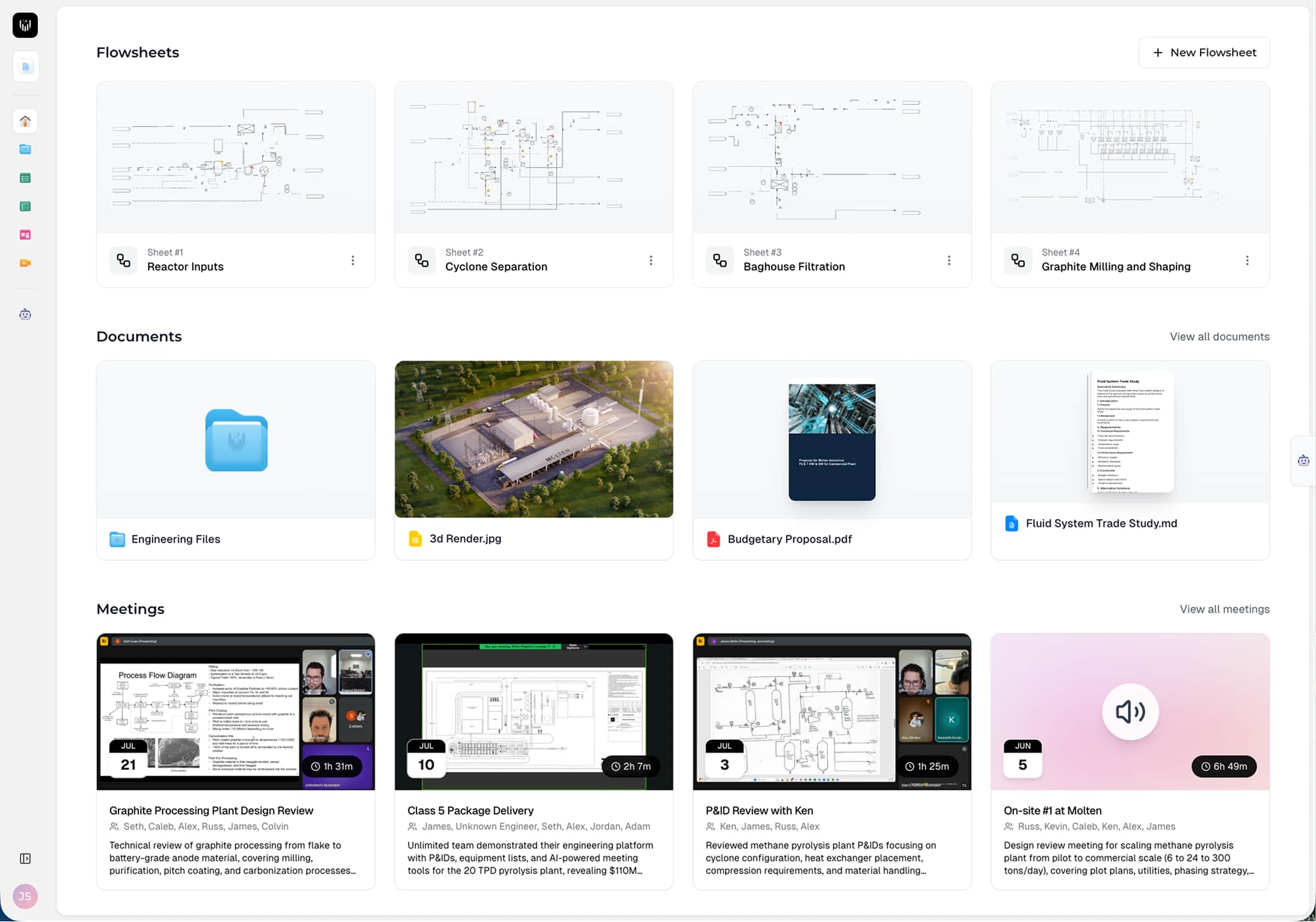Click the sidebar collapse panel icon
This screenshot has height=922, width=1316.
click(25, 858)
